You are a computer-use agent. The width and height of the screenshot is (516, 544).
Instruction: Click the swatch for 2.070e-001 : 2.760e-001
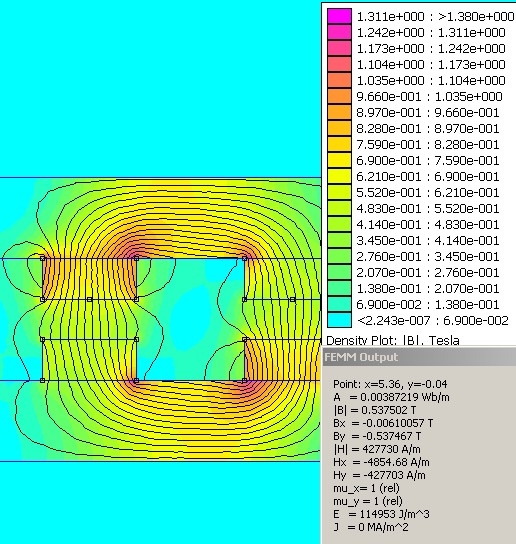click(339, 272)
